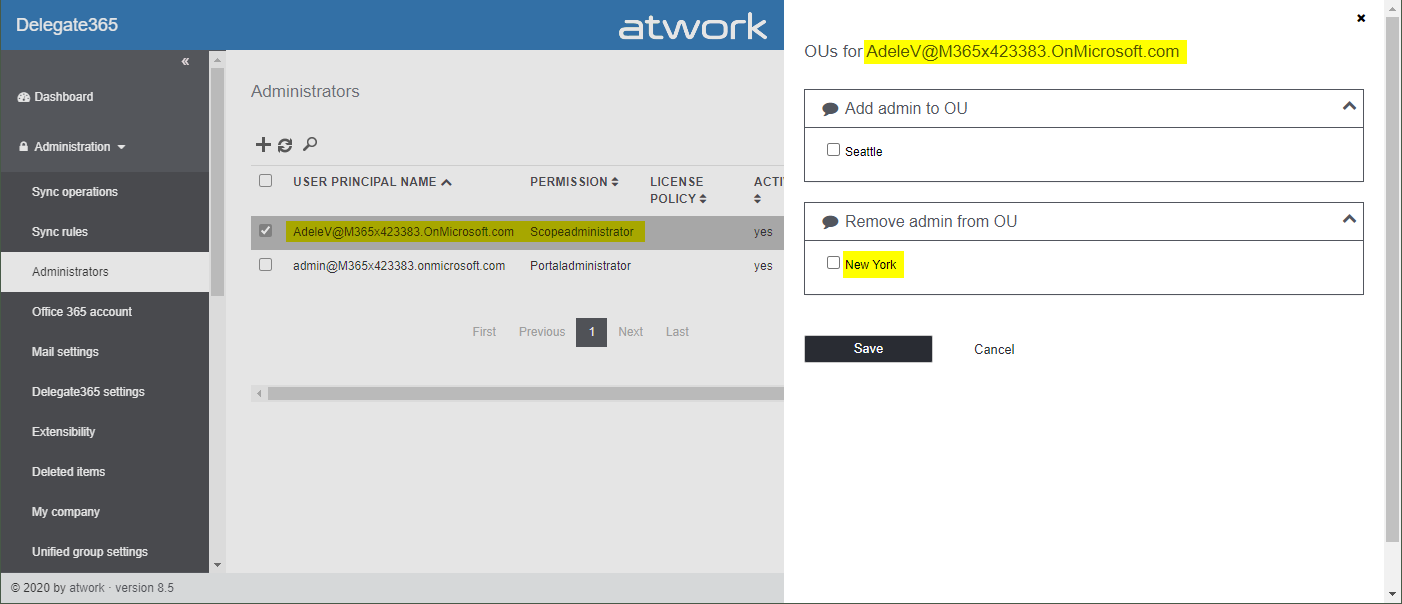Go to Last page
Screen dimensions: 1402x604
677,332
